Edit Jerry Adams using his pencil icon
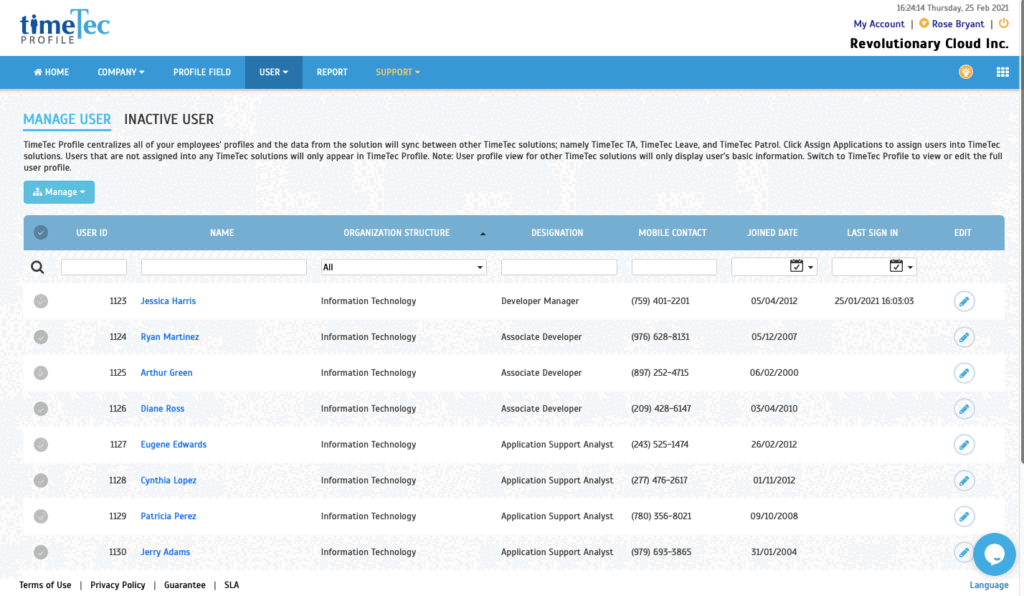Image resolution: width=1024 pixels, height=596 pixels. [963, 551]
